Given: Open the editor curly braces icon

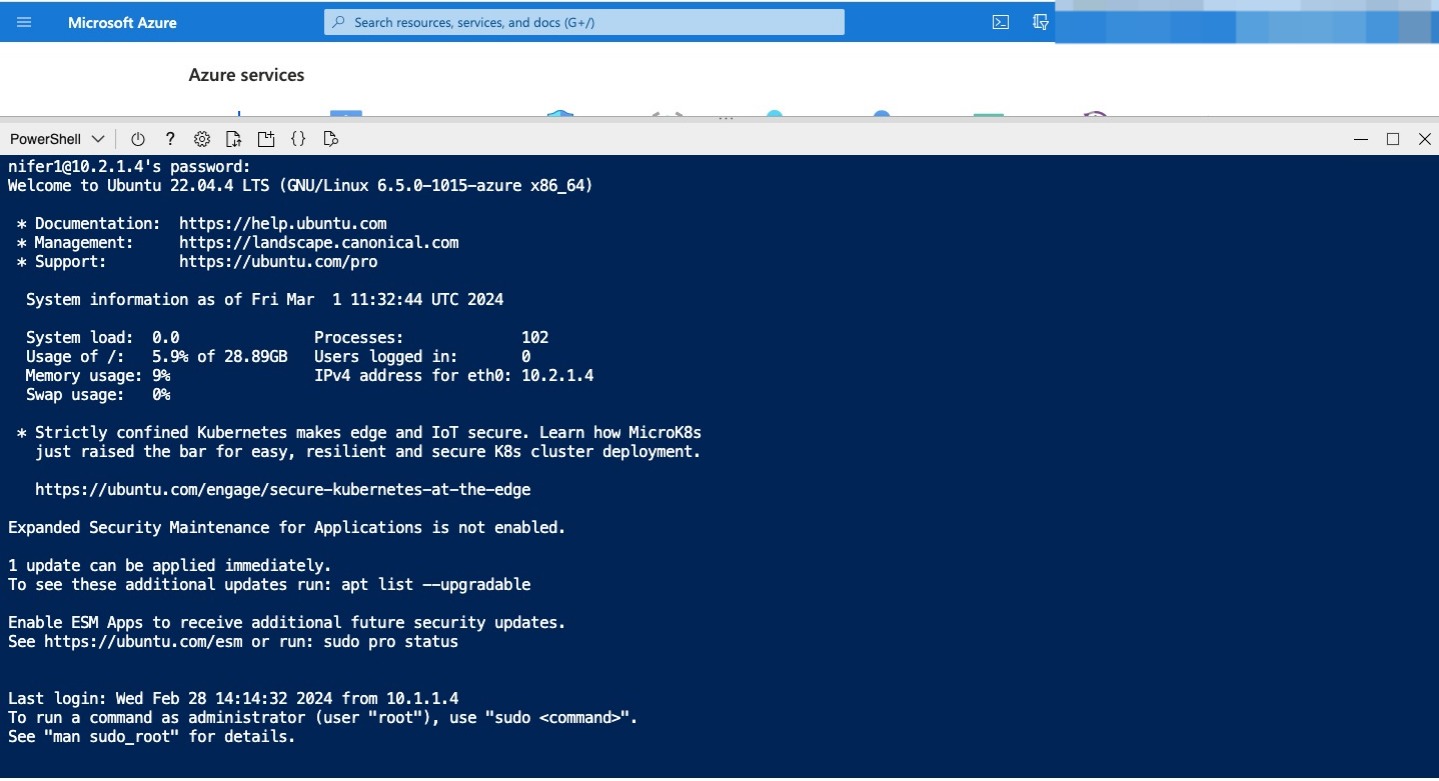Looking at the screenshot, I should point(298,139).
